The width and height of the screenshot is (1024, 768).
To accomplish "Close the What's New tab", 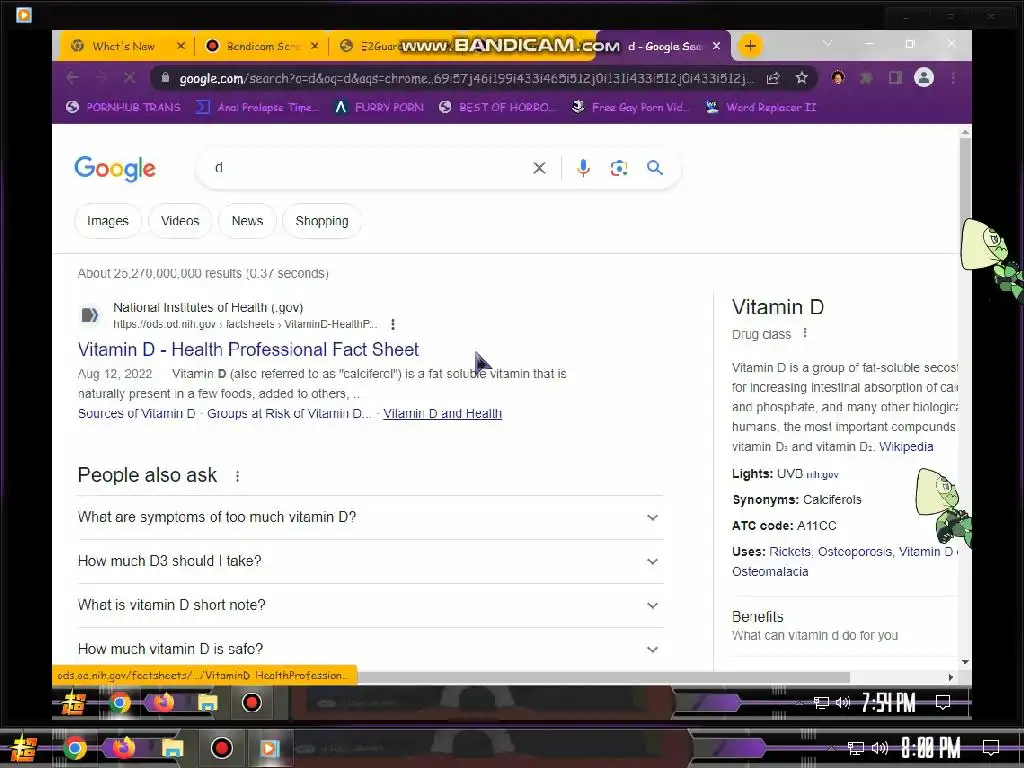I will point(181,46).
